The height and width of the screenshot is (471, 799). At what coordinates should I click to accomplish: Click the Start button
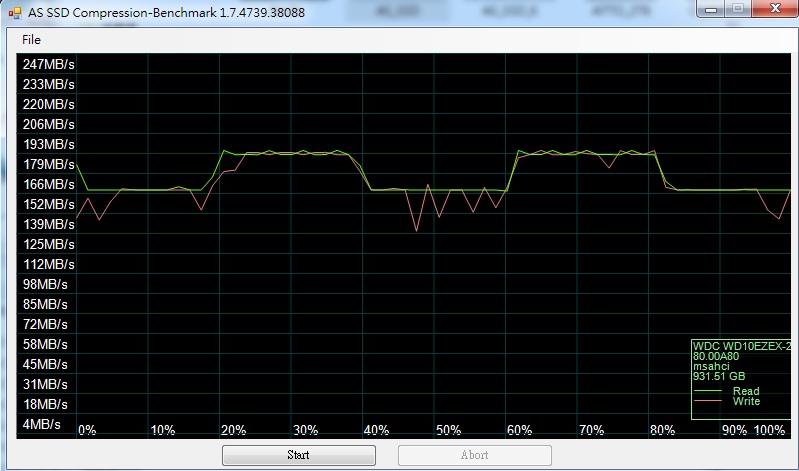coord(299,455)
